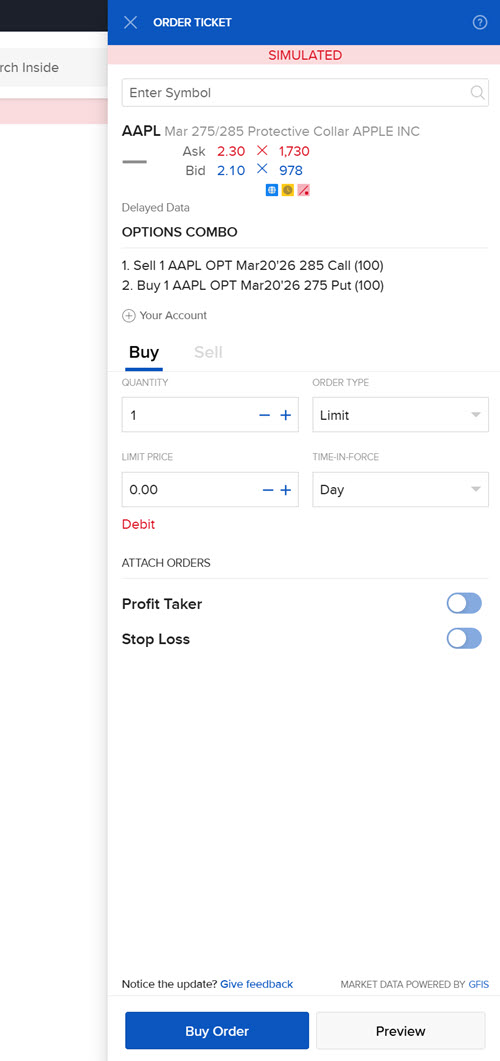
Task: Click the Buy 1 AAPL 275 Put leg
Action: (x=253, y=286)
